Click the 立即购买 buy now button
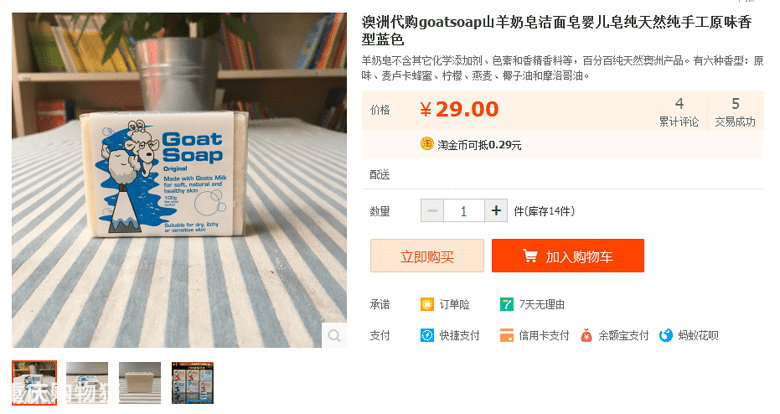780x414 pixels. pyautogui.click(x=427, y=256)
